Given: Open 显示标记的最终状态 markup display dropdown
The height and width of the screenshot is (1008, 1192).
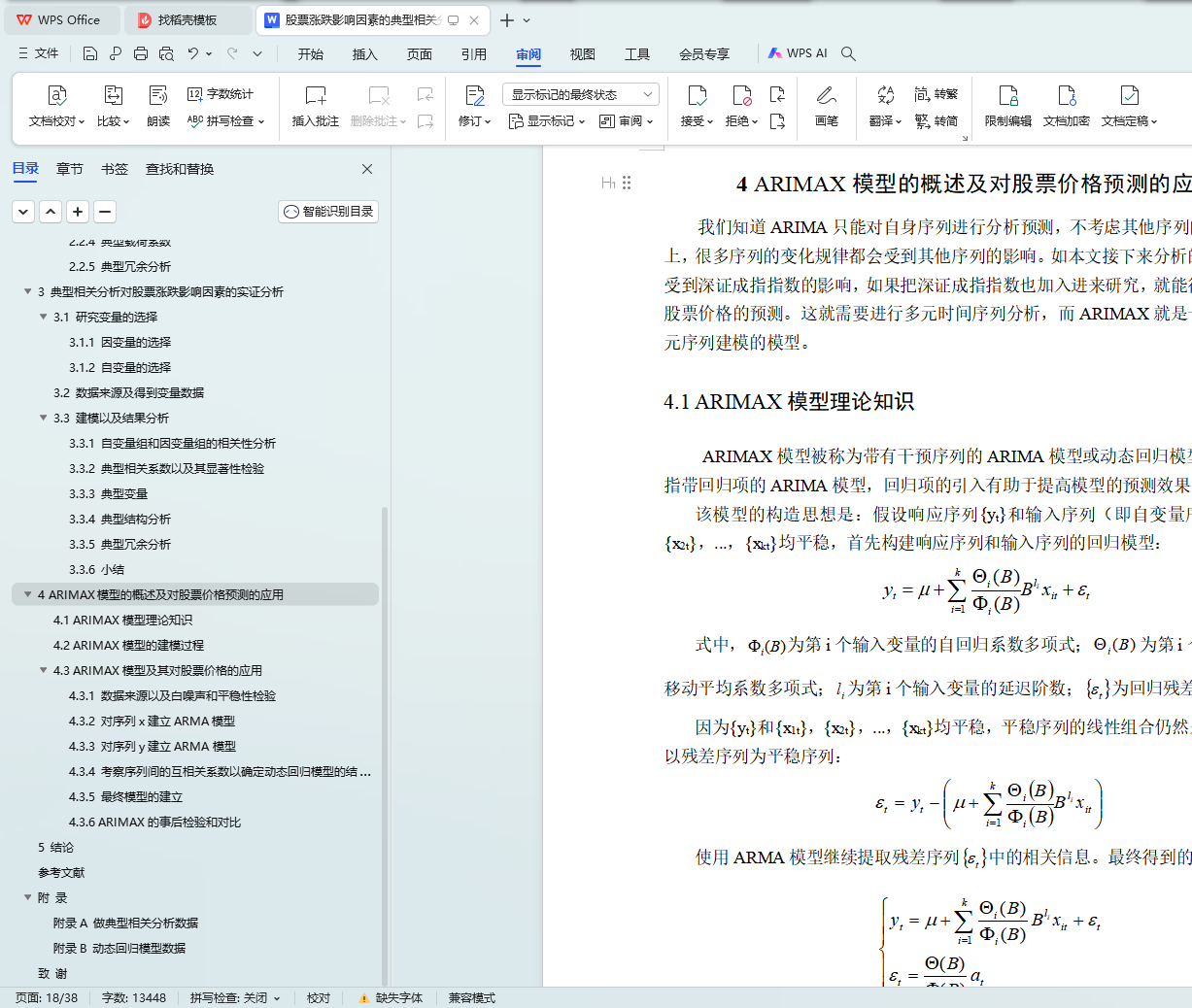Looking at the screenshot, I should click(x=581, y=94).
